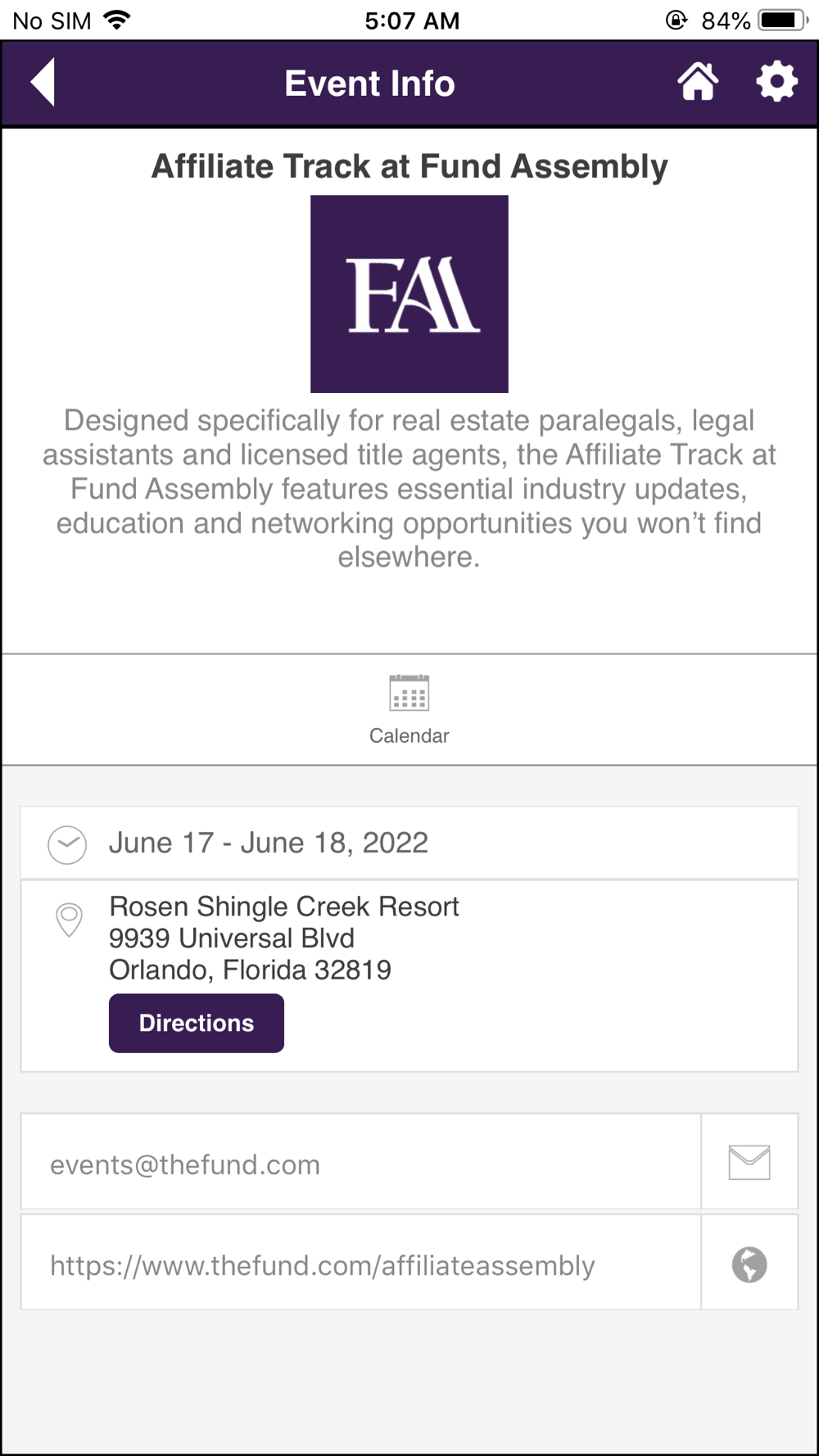Open the events@thefund.com email link
Screen dimensions: 819x1456
(x=185, y=1164)
